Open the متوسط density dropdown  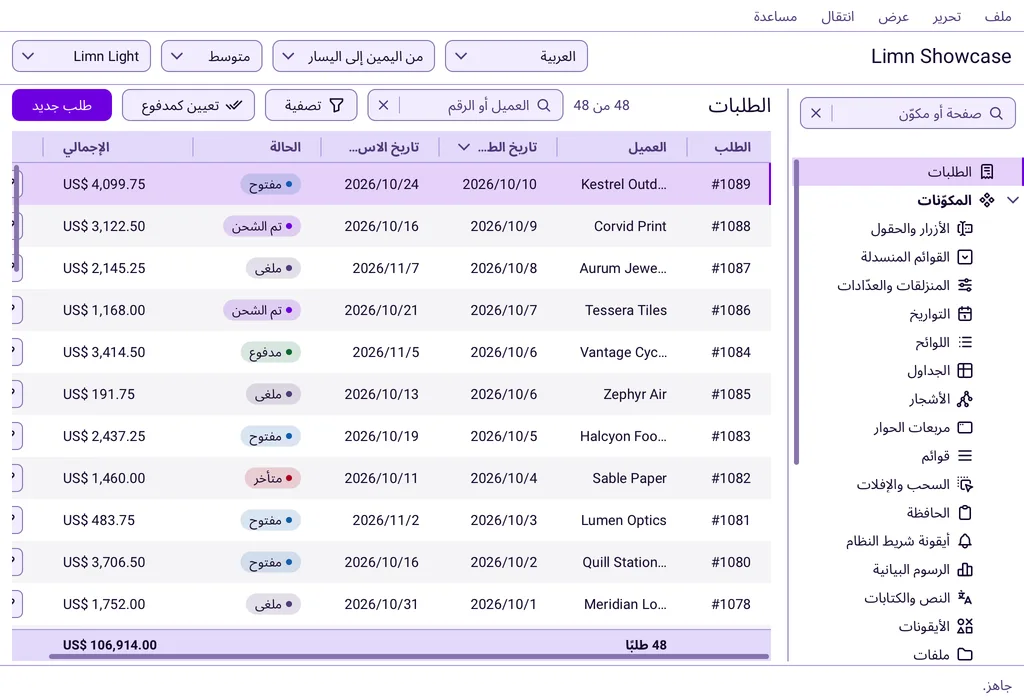pos(212,56)
